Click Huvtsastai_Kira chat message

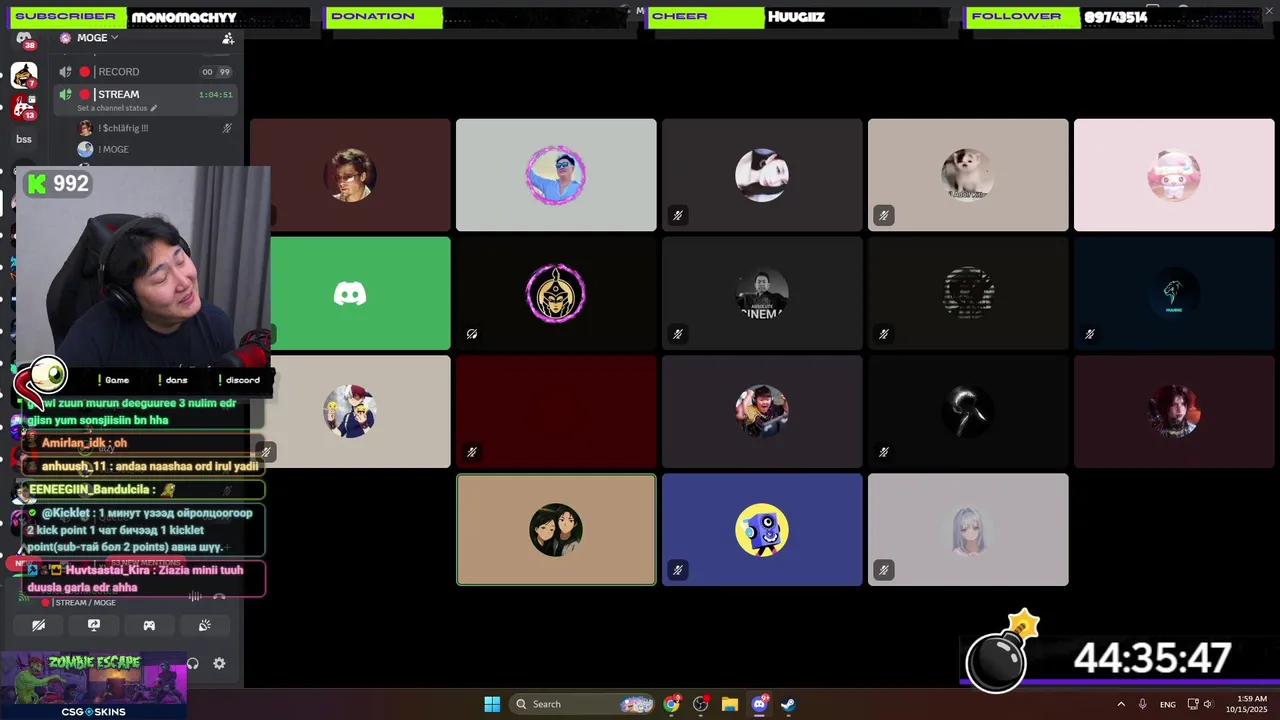pos(144,578)
